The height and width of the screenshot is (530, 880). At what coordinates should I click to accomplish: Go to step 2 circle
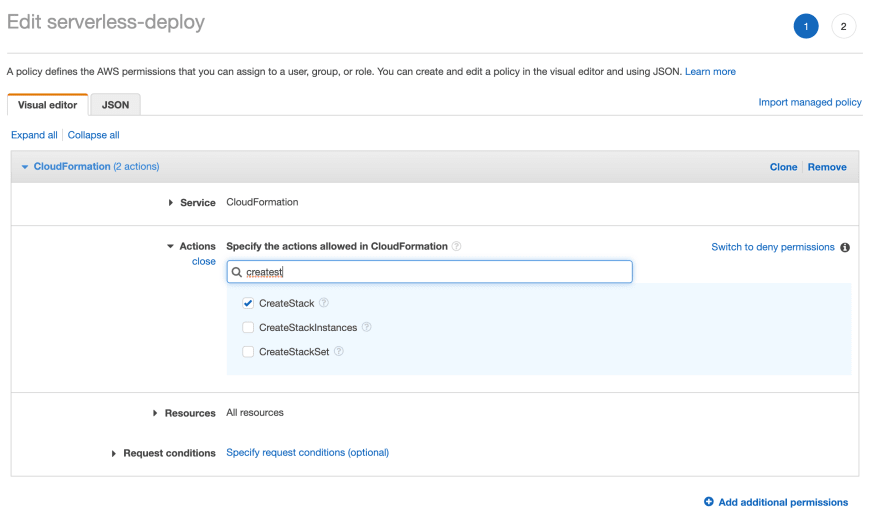point(844,26)
